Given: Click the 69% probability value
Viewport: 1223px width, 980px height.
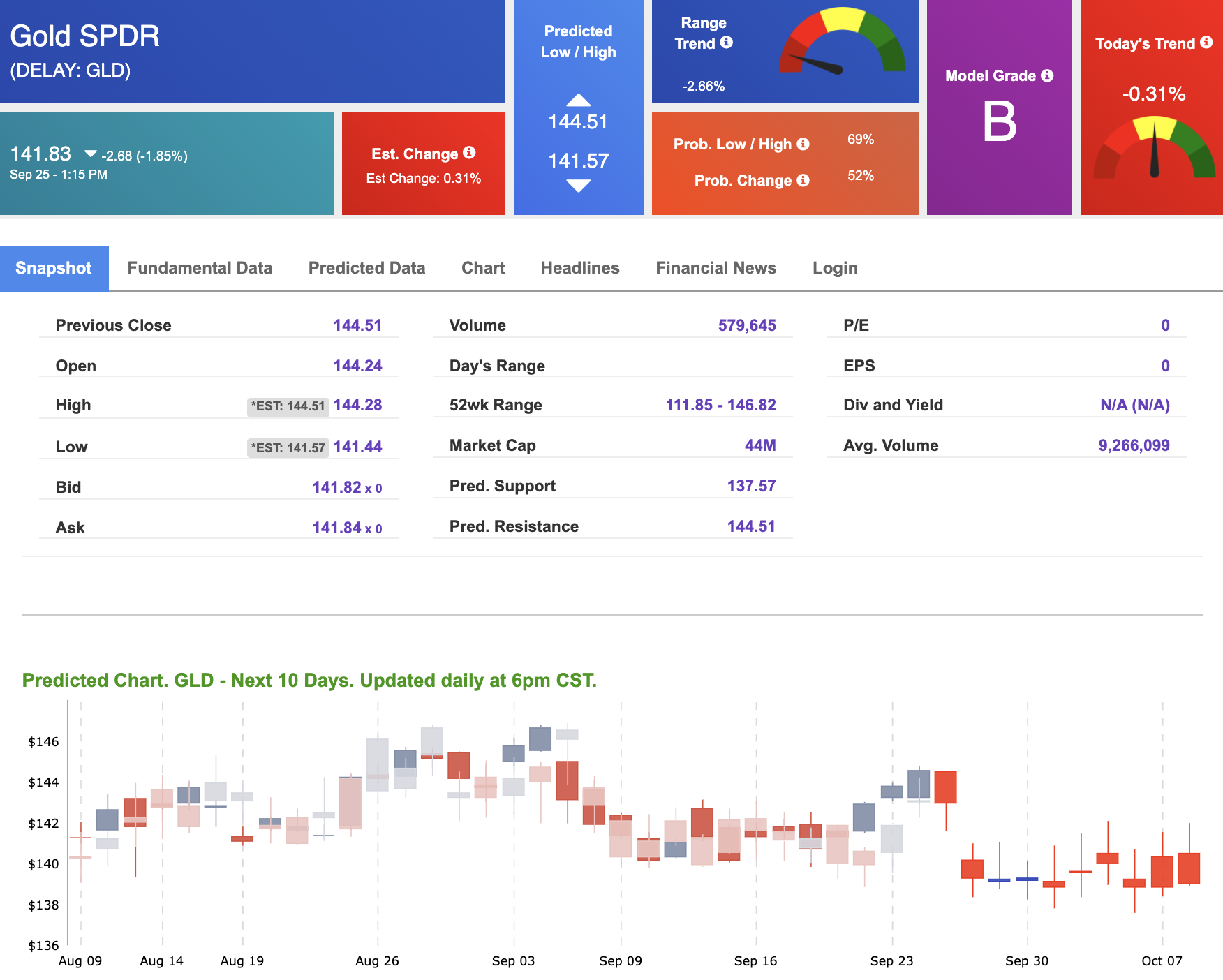Looking at the screenshot, I should tap(861, 139).
